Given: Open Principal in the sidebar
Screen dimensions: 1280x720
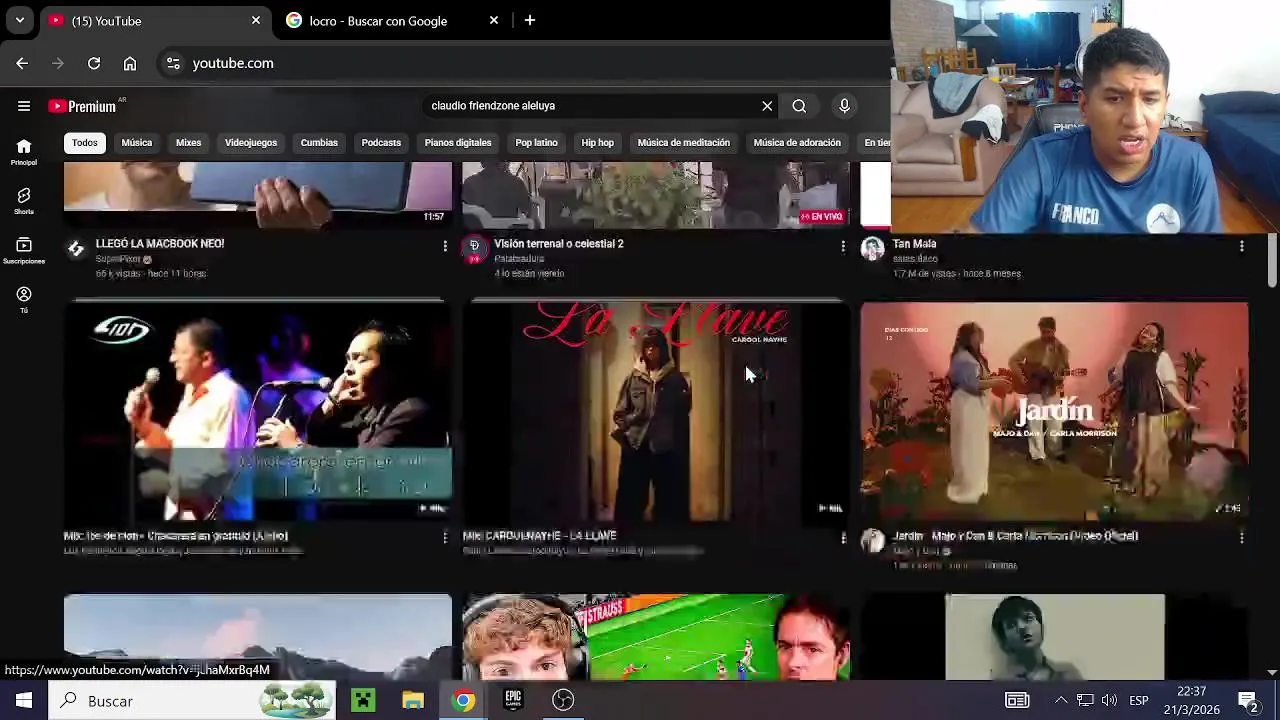Looking at the screenshot, I should (24, 152).
